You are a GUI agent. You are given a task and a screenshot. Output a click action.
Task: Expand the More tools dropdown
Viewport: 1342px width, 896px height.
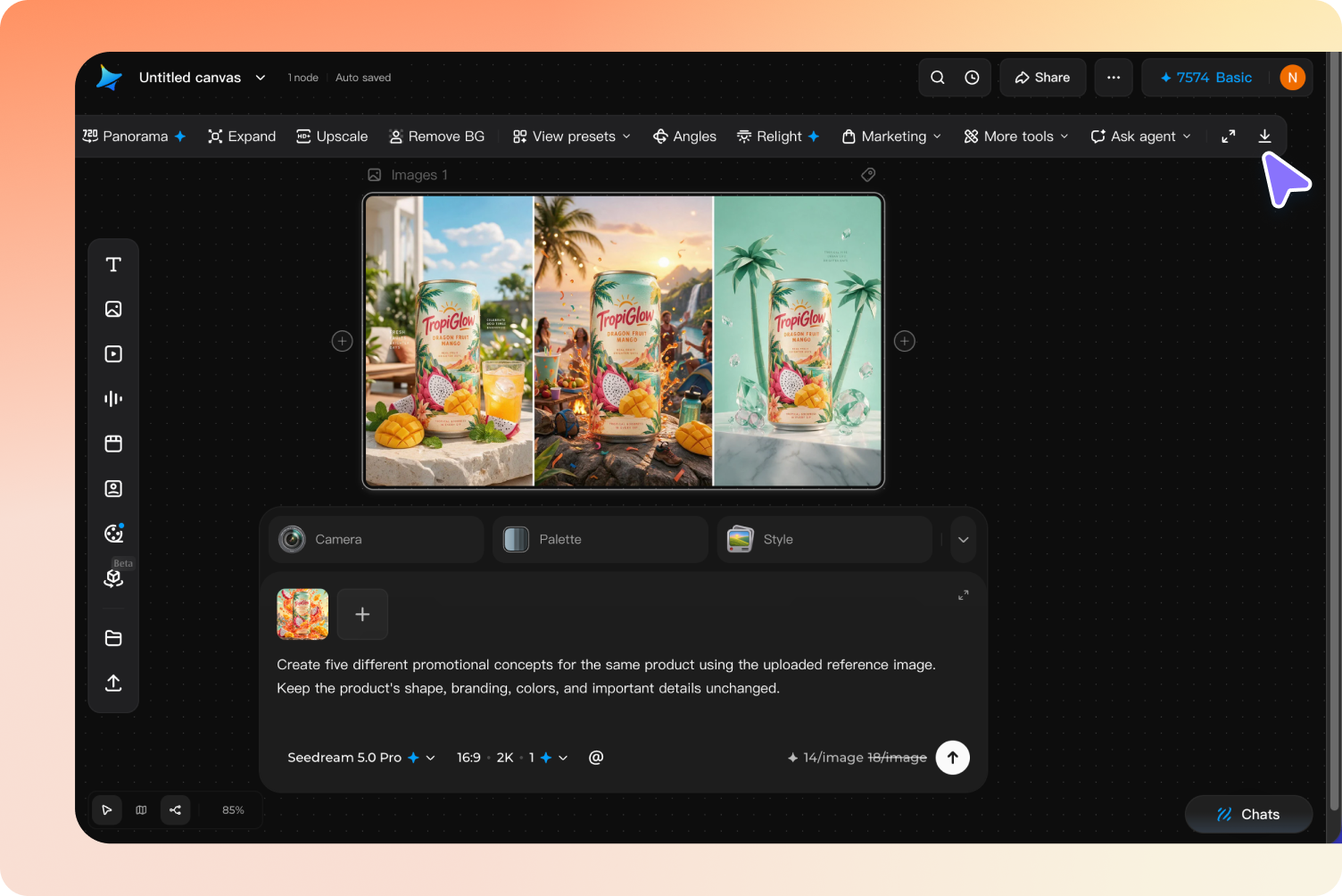coord(1016,137)
